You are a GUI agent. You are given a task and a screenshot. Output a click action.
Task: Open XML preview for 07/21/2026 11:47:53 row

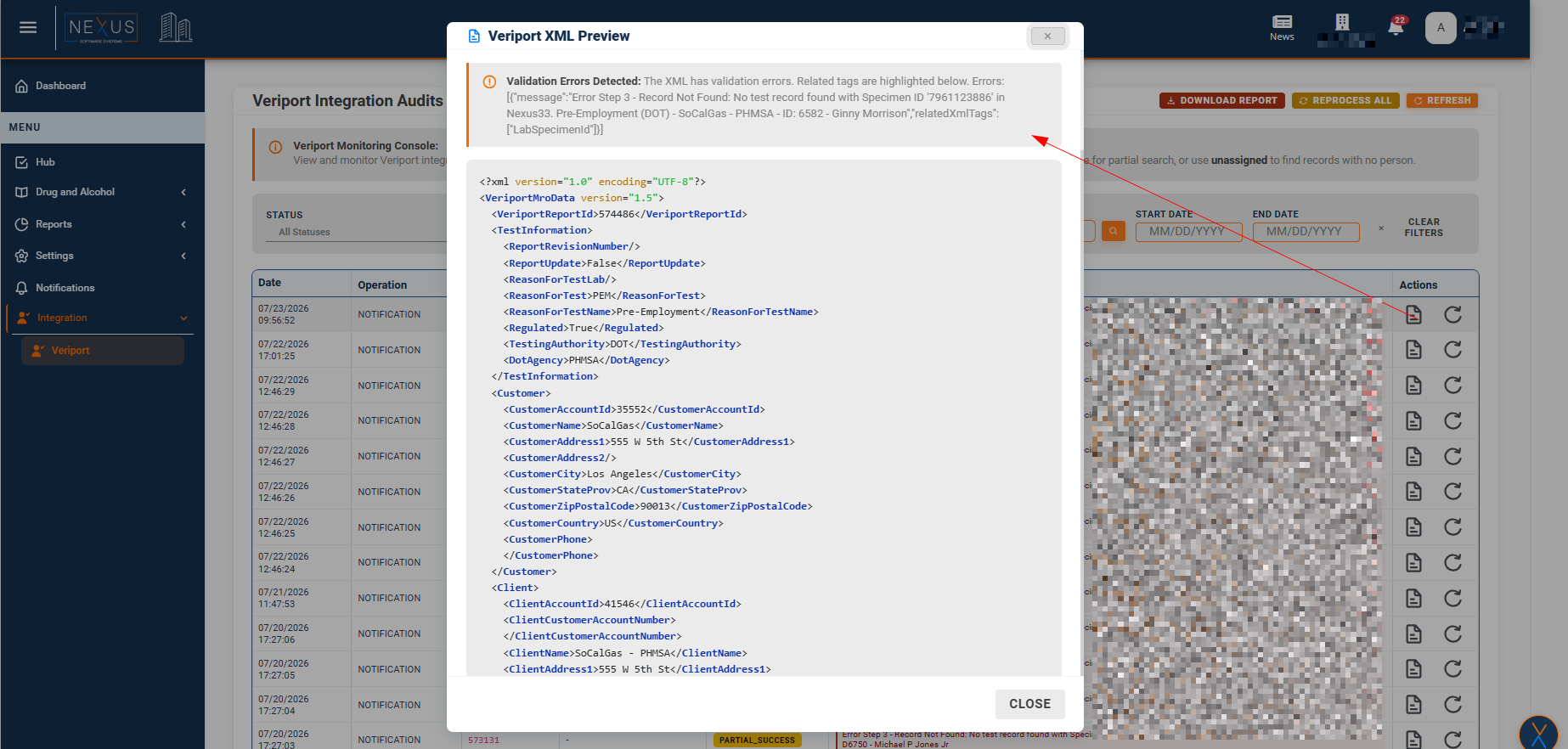(x=1413, y=599)
